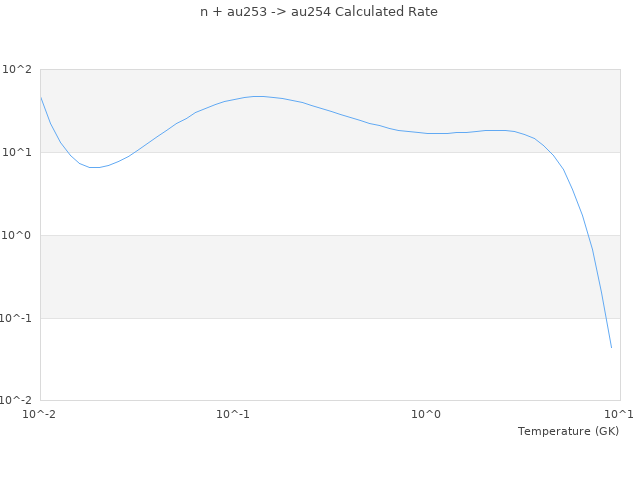
Task: Click the 10^-2 y-axis tick label
Action: (16, 401)
